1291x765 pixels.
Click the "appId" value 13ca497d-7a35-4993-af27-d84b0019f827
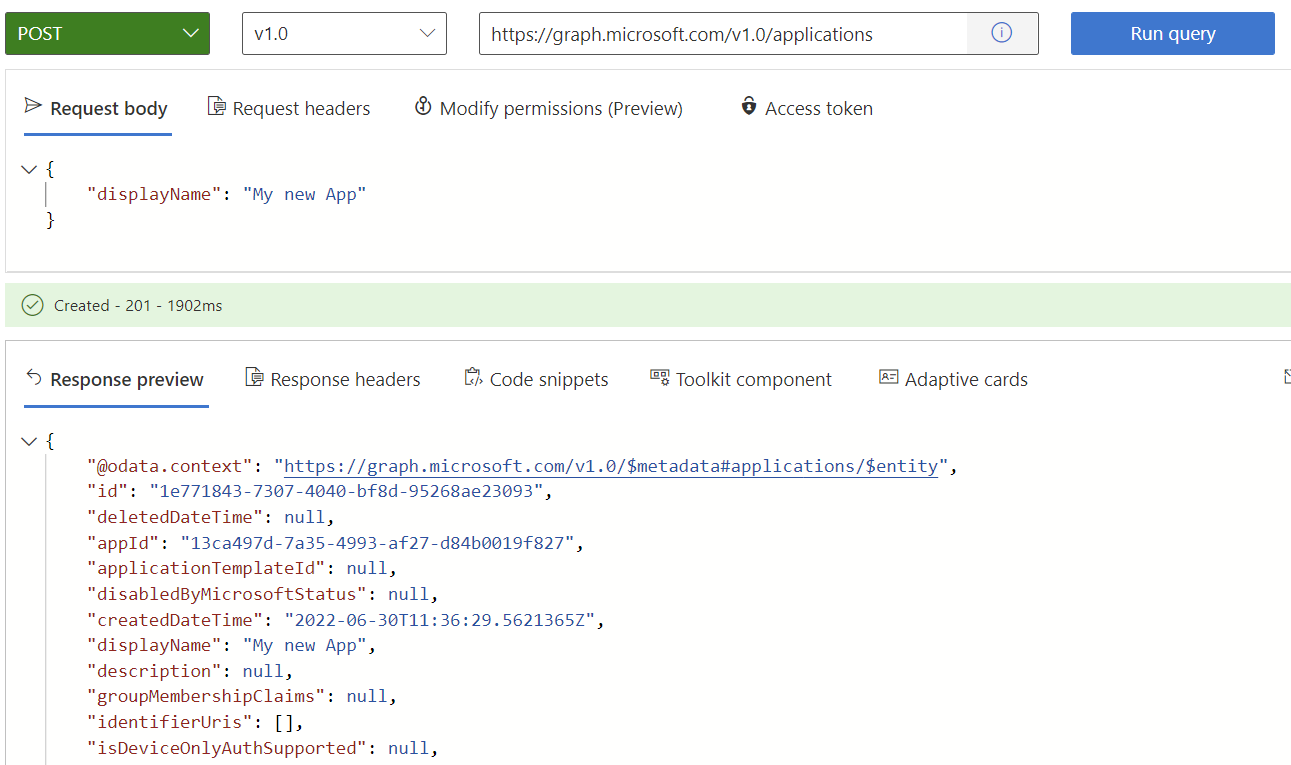click(x=377, y=544)
